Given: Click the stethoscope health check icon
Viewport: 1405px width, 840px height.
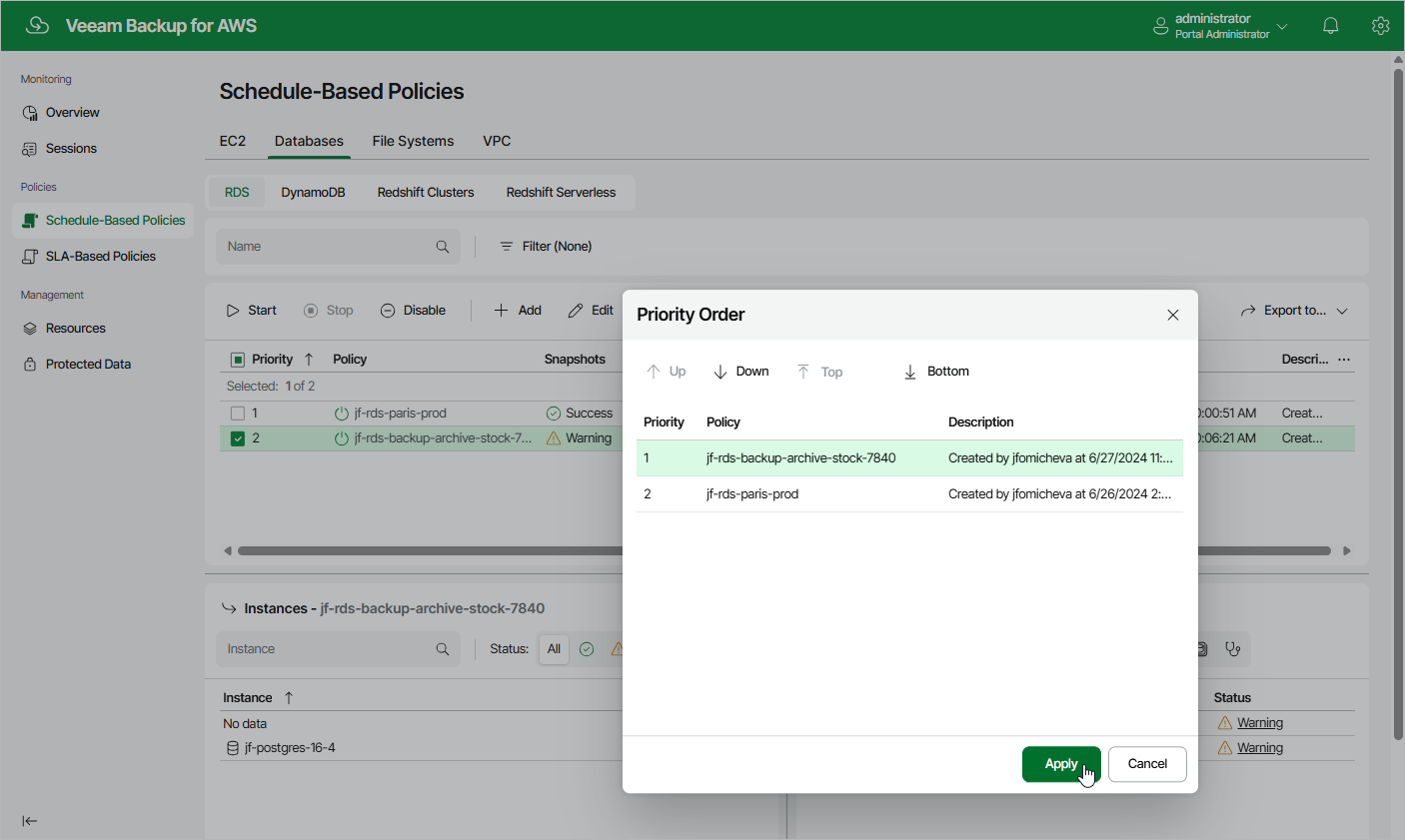Looking at the screenshot, I should point(1233,649).
